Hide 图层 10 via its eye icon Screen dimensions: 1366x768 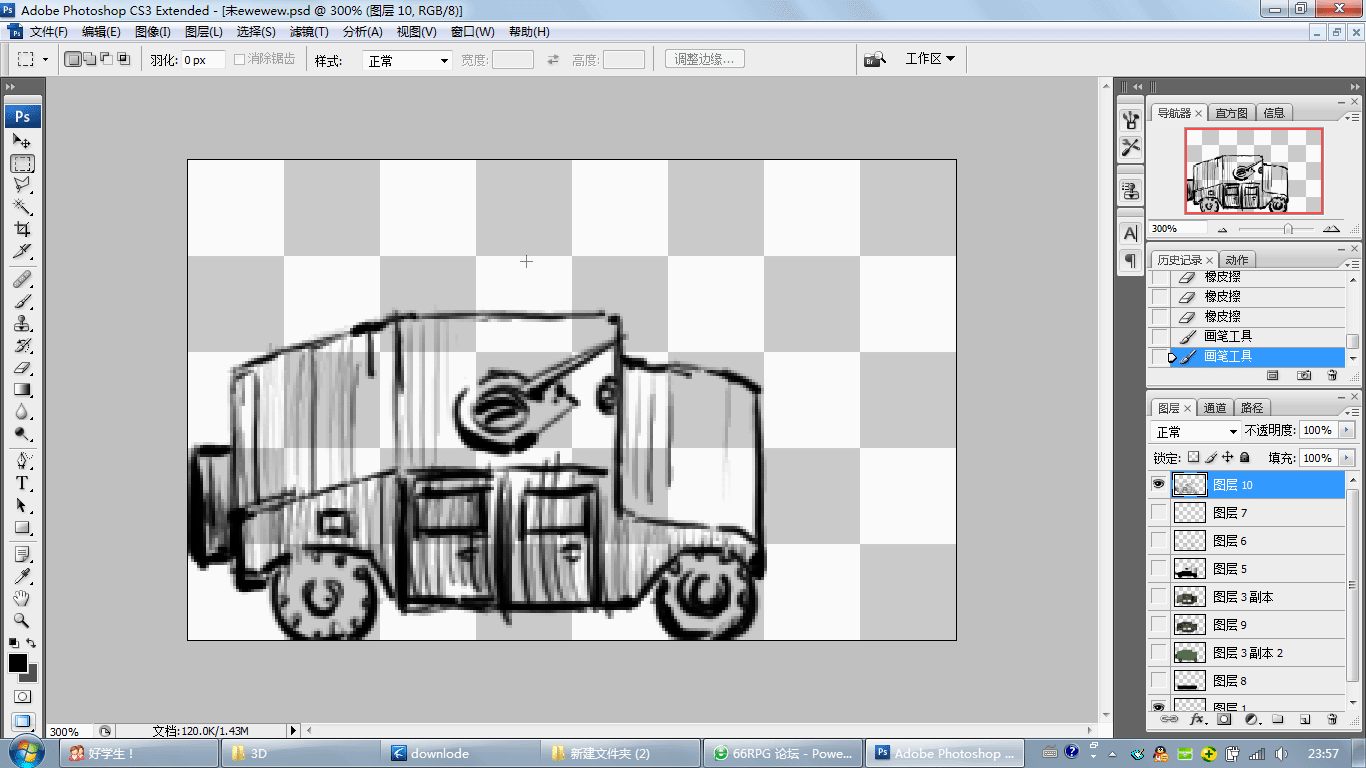click(1159, 484)
